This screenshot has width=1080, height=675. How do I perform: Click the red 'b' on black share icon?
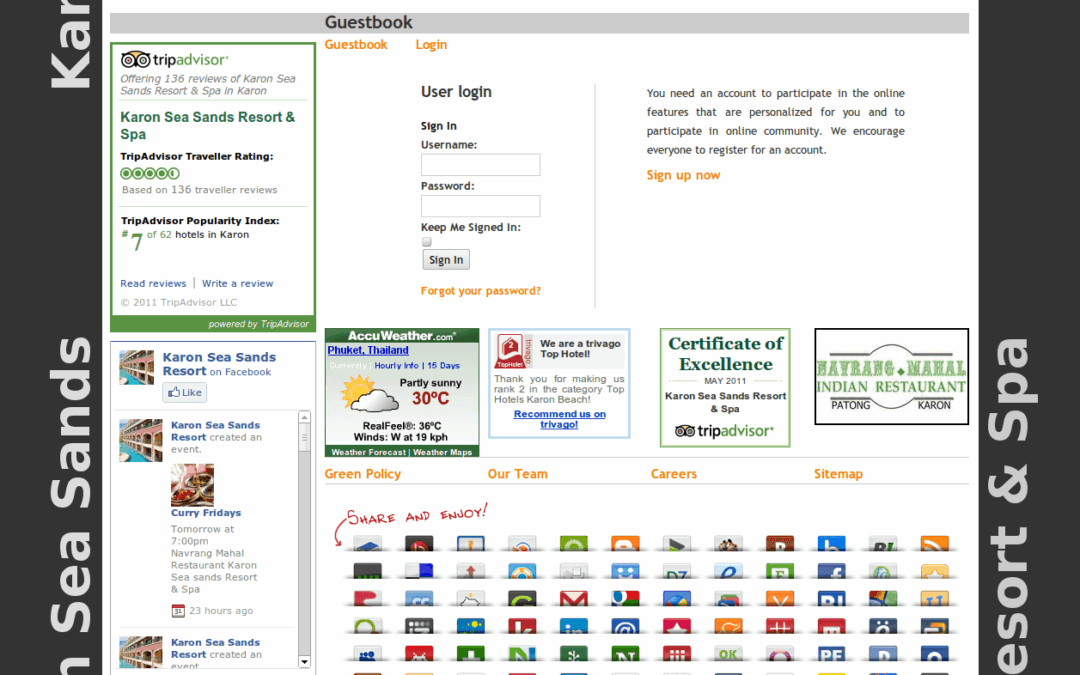click(419, 543)
